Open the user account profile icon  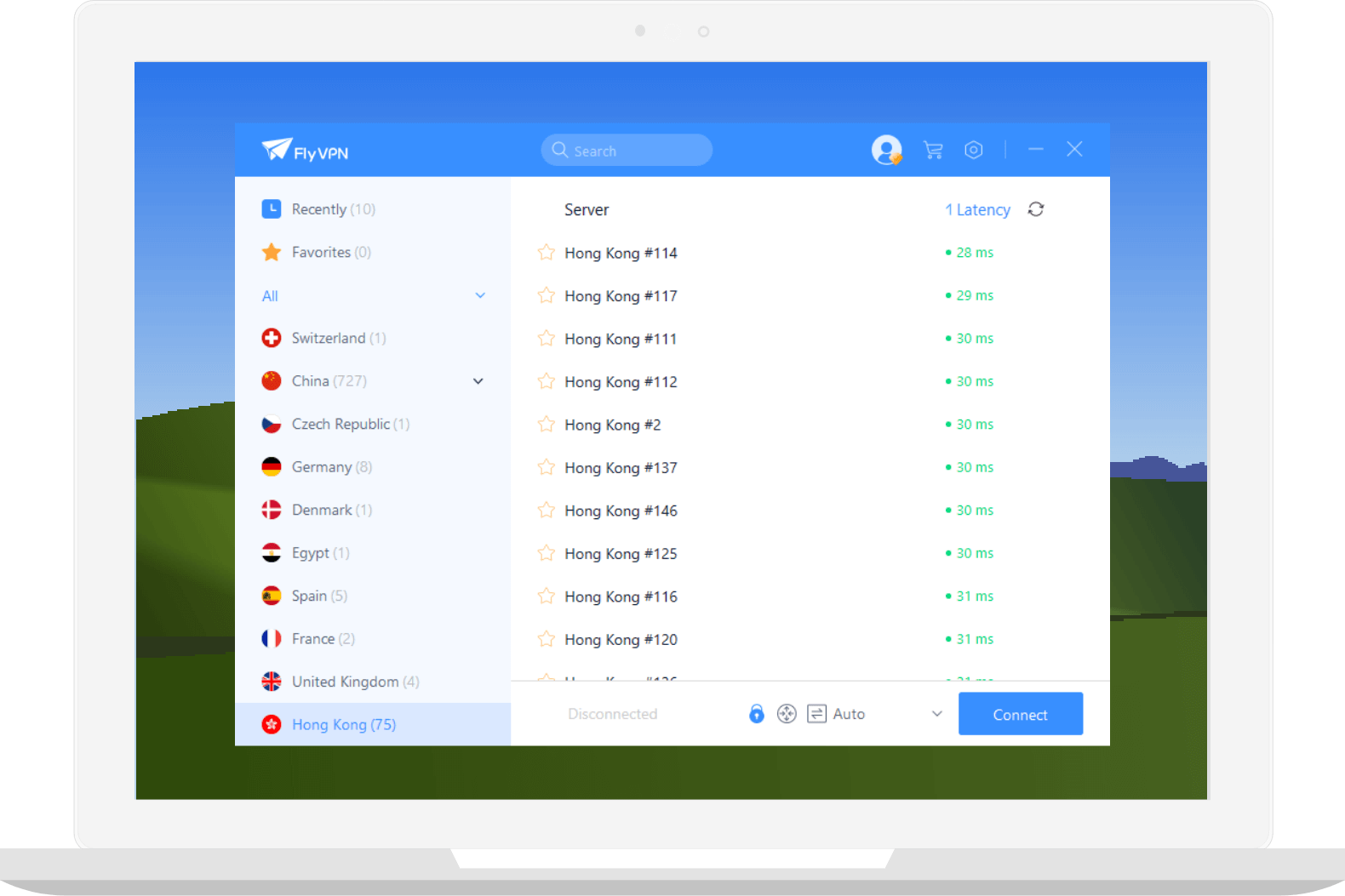[886, 151]
